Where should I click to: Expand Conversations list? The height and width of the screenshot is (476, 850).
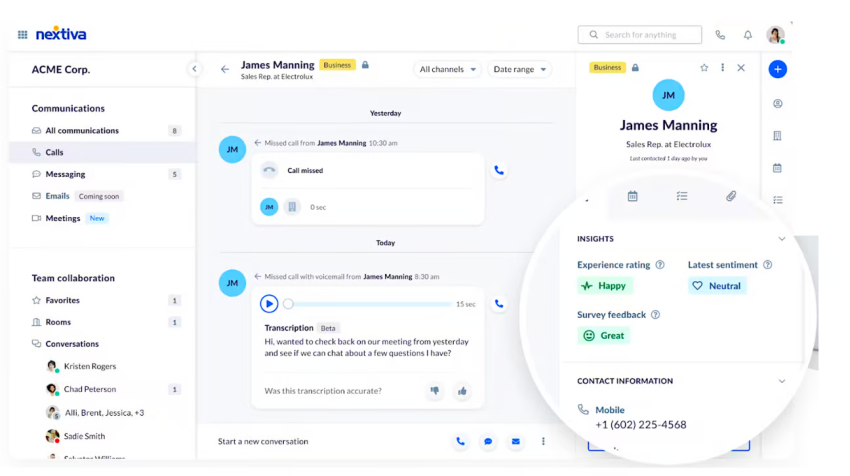pos(102,344)
